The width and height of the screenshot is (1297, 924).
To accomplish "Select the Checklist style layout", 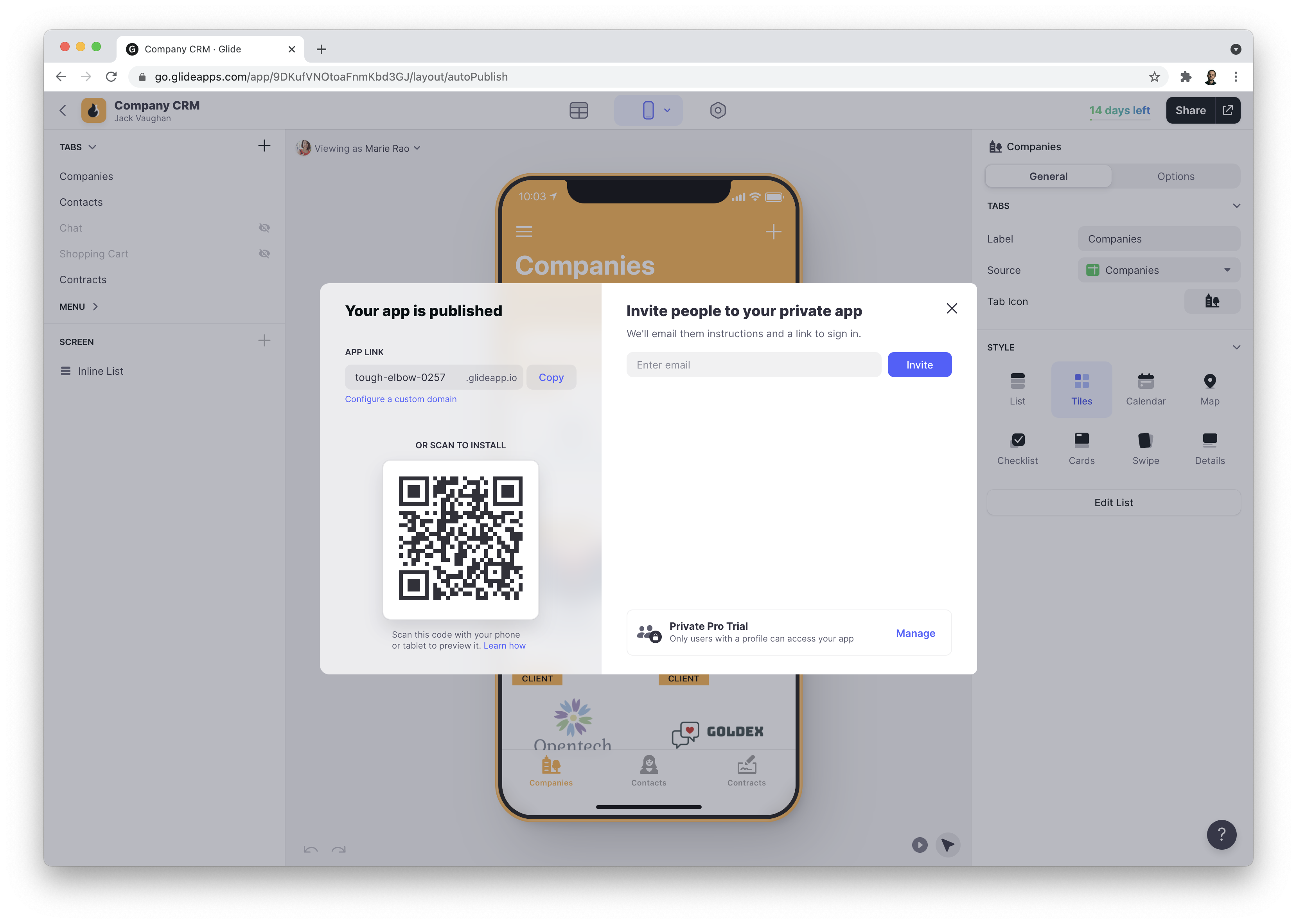I will coord(1017,448).
